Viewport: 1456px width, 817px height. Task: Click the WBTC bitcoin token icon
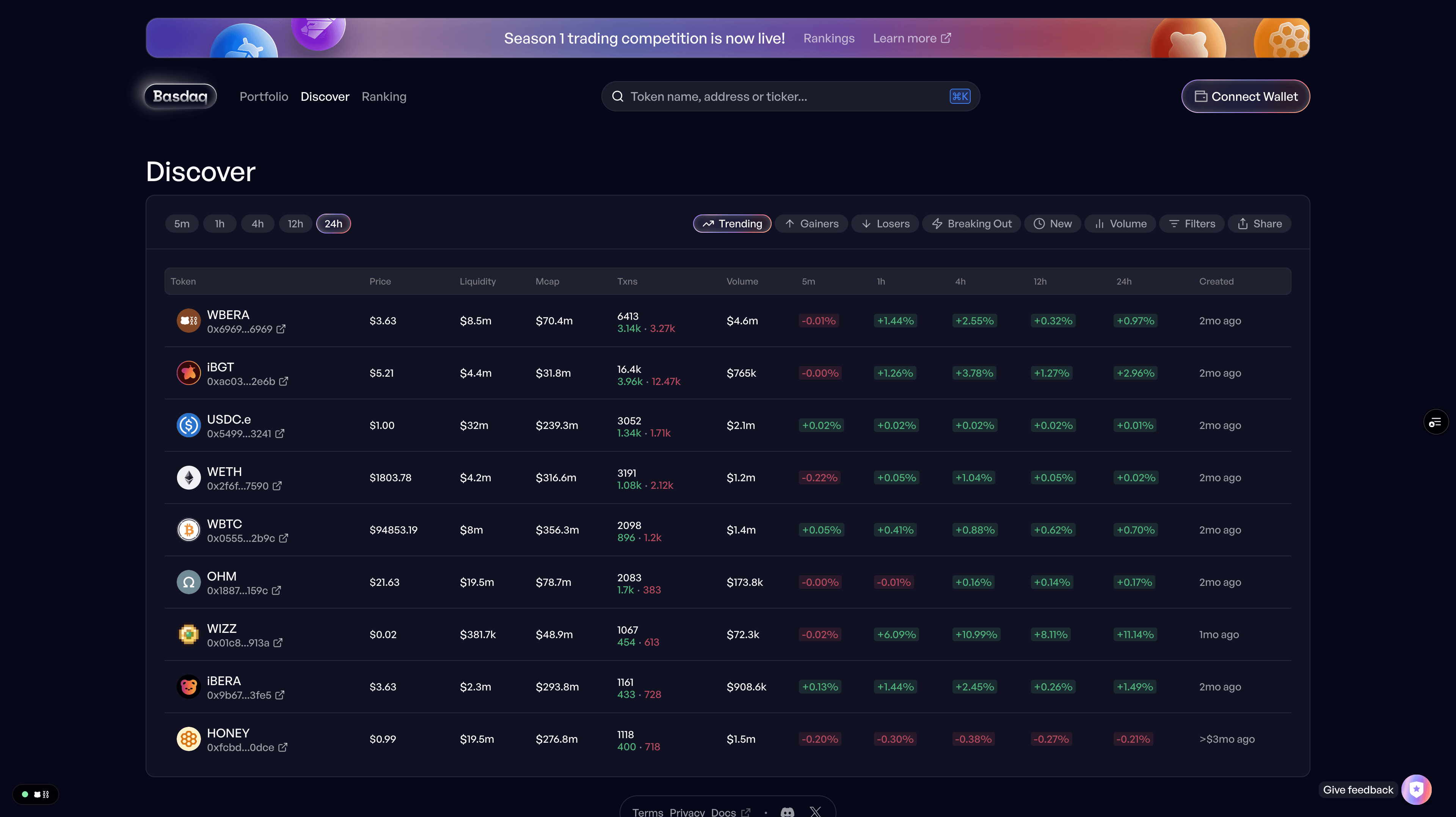point(189,530)
